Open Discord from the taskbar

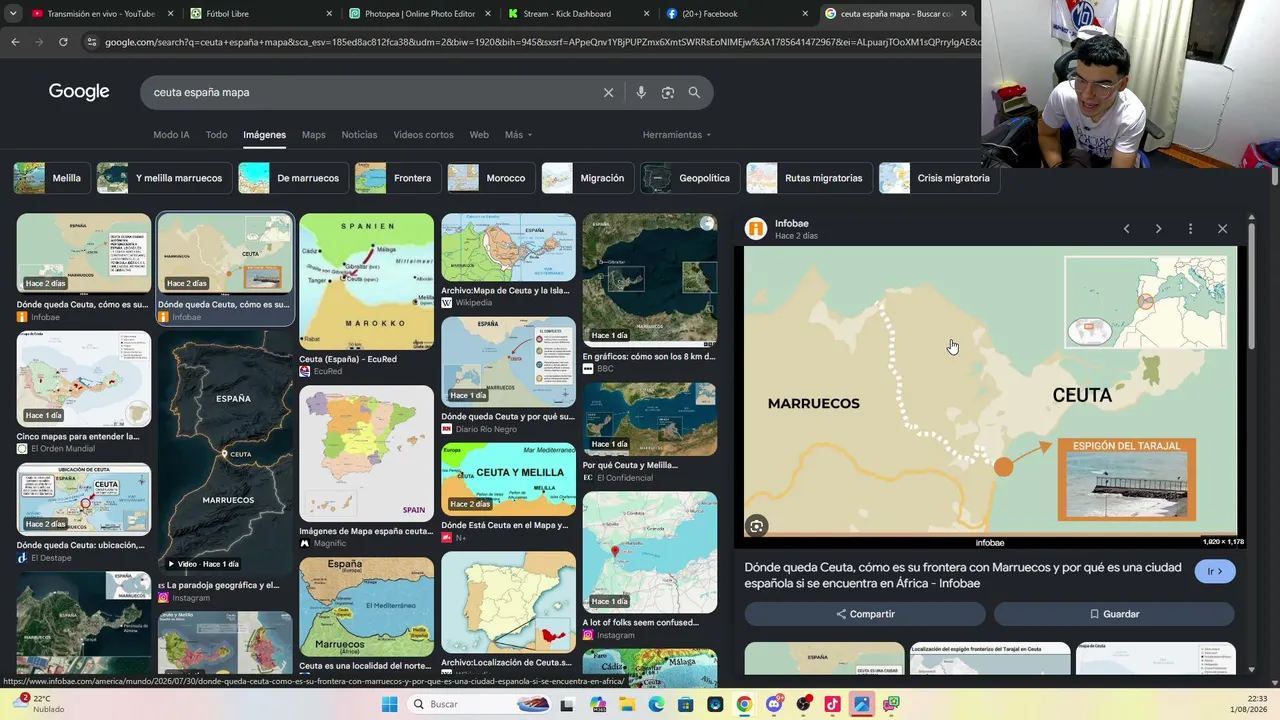(774, 704)
